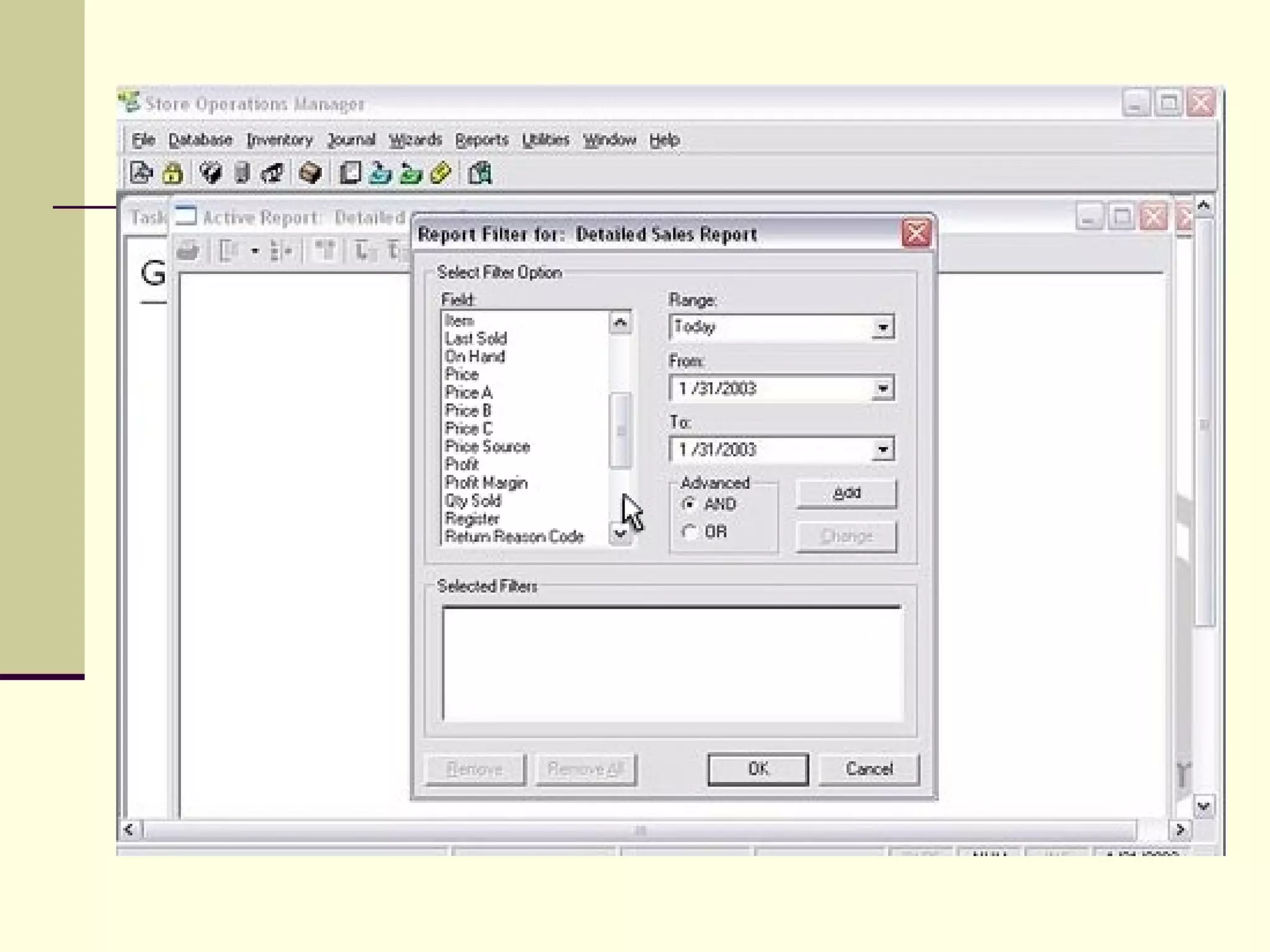Screen dimensions: 1270x952
Task: Select Profit Margin in Field list
Action: coord(486,483)
